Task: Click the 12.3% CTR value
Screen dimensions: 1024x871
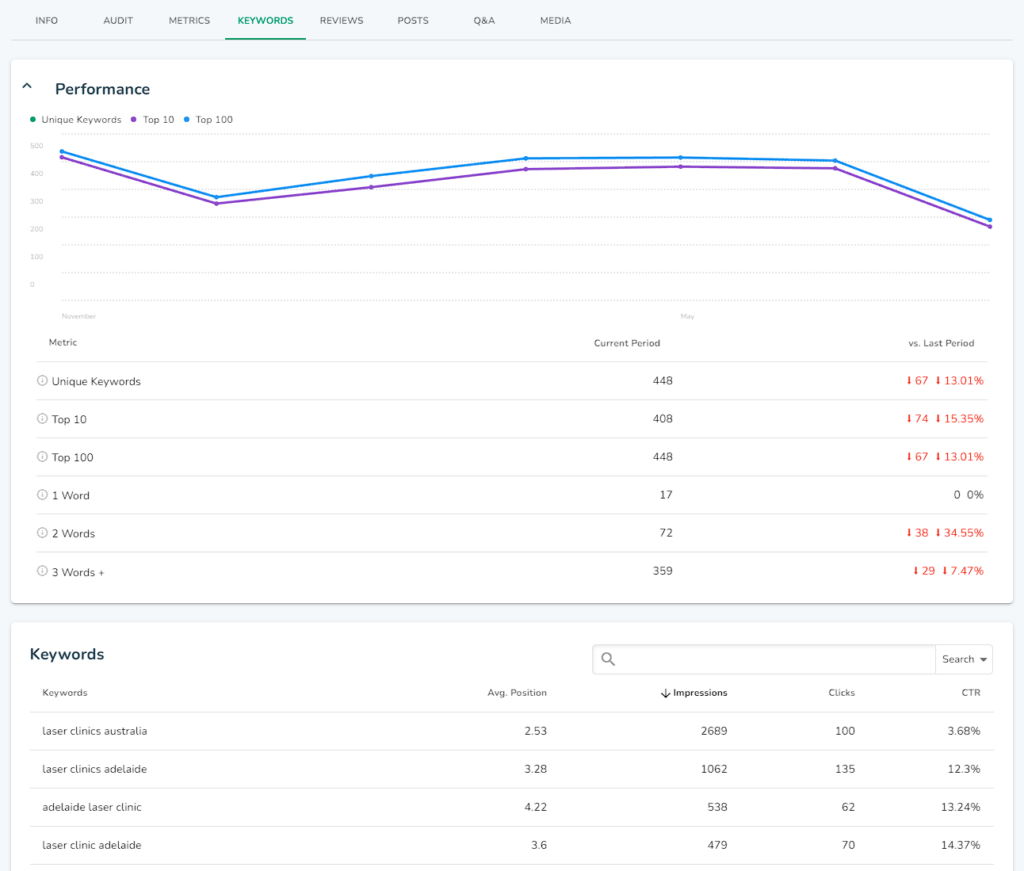Action: [x=964, y=769]
